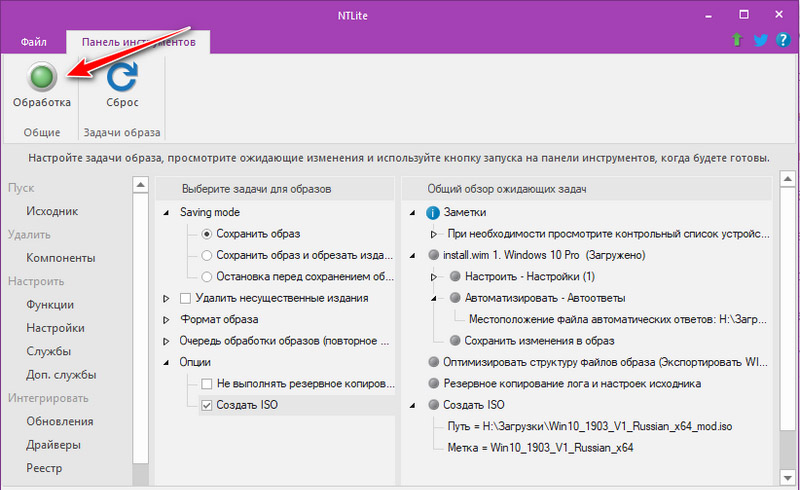This screenshot has height=490, width=800.
Task: Collapse the Создать ISO overview node
Action: click(x=413, y=406)
